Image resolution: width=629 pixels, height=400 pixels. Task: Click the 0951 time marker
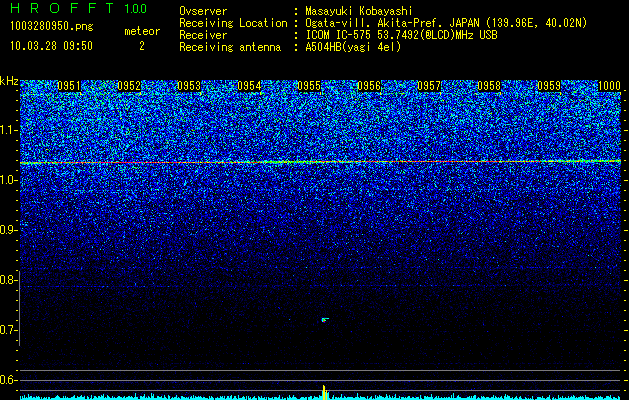(x=69, y=86)
